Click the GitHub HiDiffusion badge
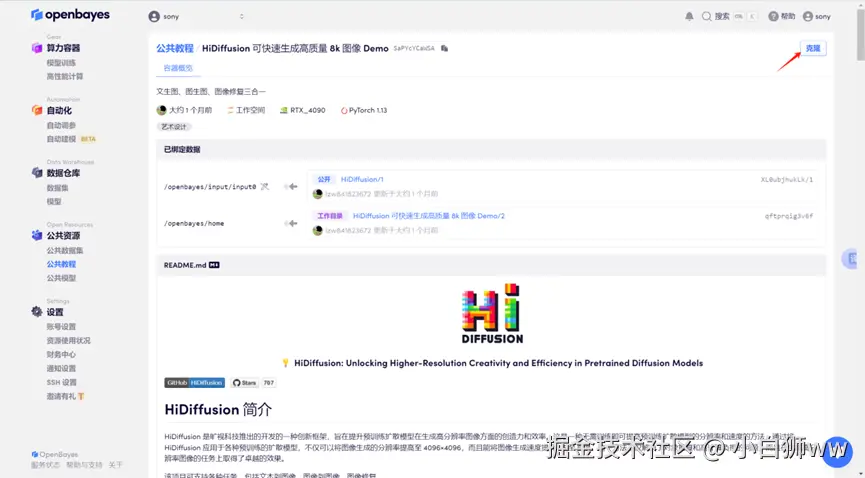Screen dimensions: 865x478 click(194, 383)
